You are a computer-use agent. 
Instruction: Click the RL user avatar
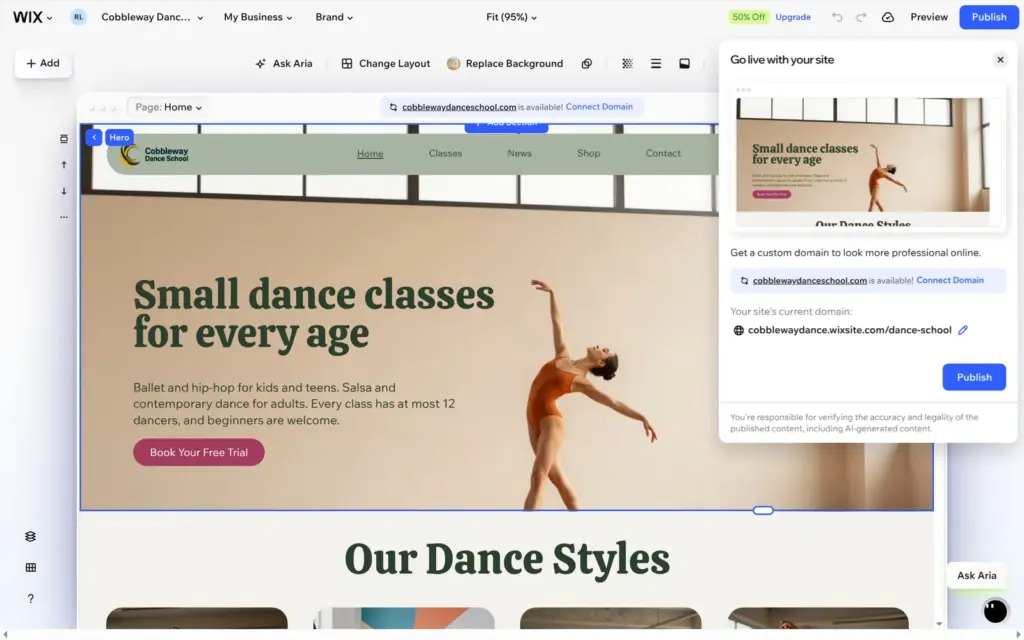[x=78, y=18]
